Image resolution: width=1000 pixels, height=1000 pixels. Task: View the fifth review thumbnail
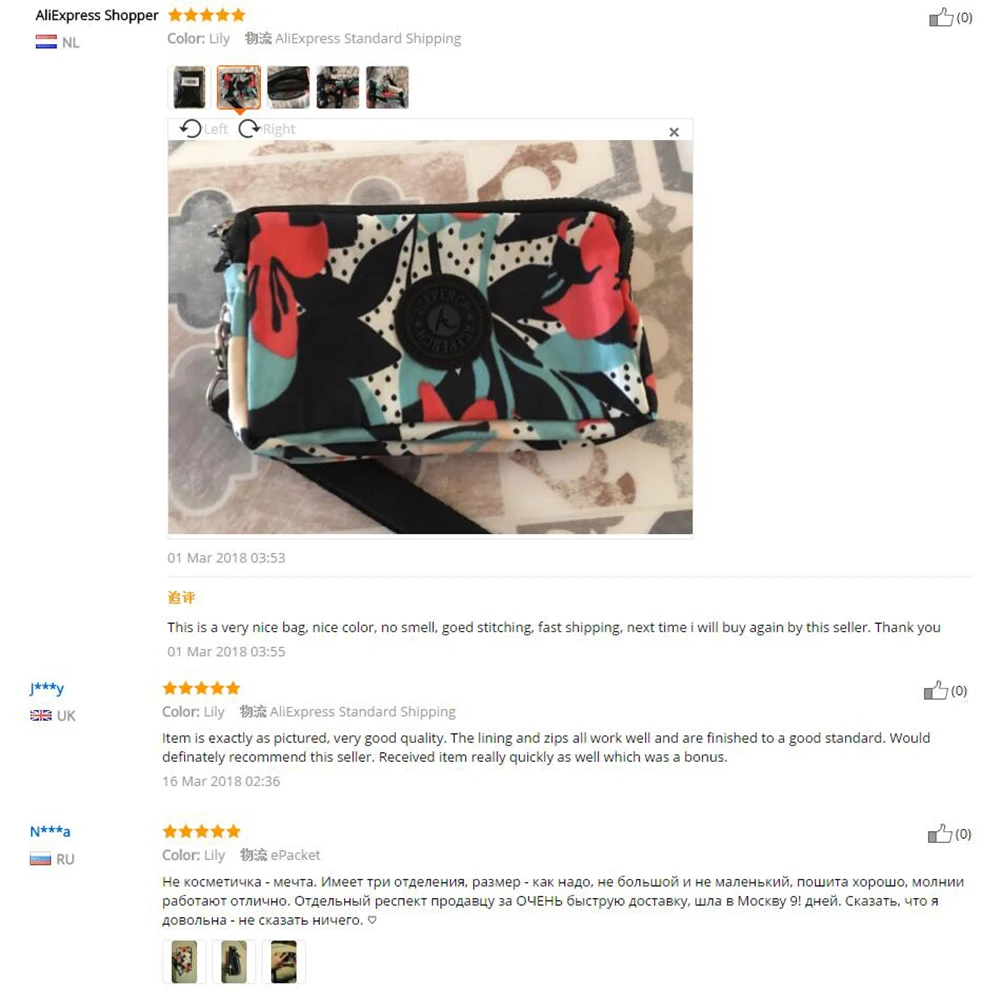pyautogui.click(x=387, y=87)
